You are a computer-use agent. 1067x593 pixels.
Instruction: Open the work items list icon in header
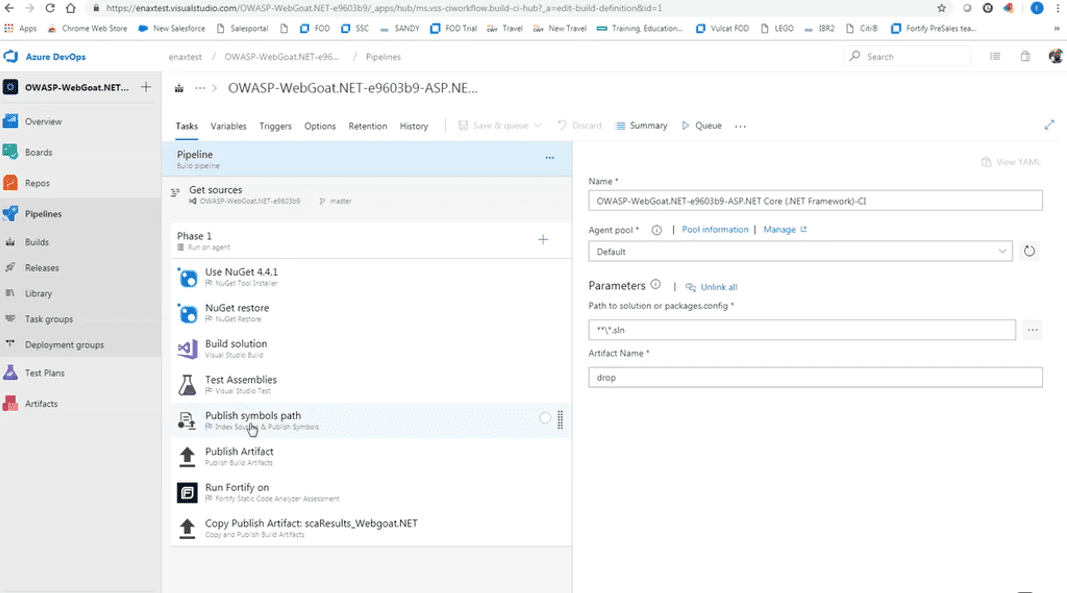(995, 57)
